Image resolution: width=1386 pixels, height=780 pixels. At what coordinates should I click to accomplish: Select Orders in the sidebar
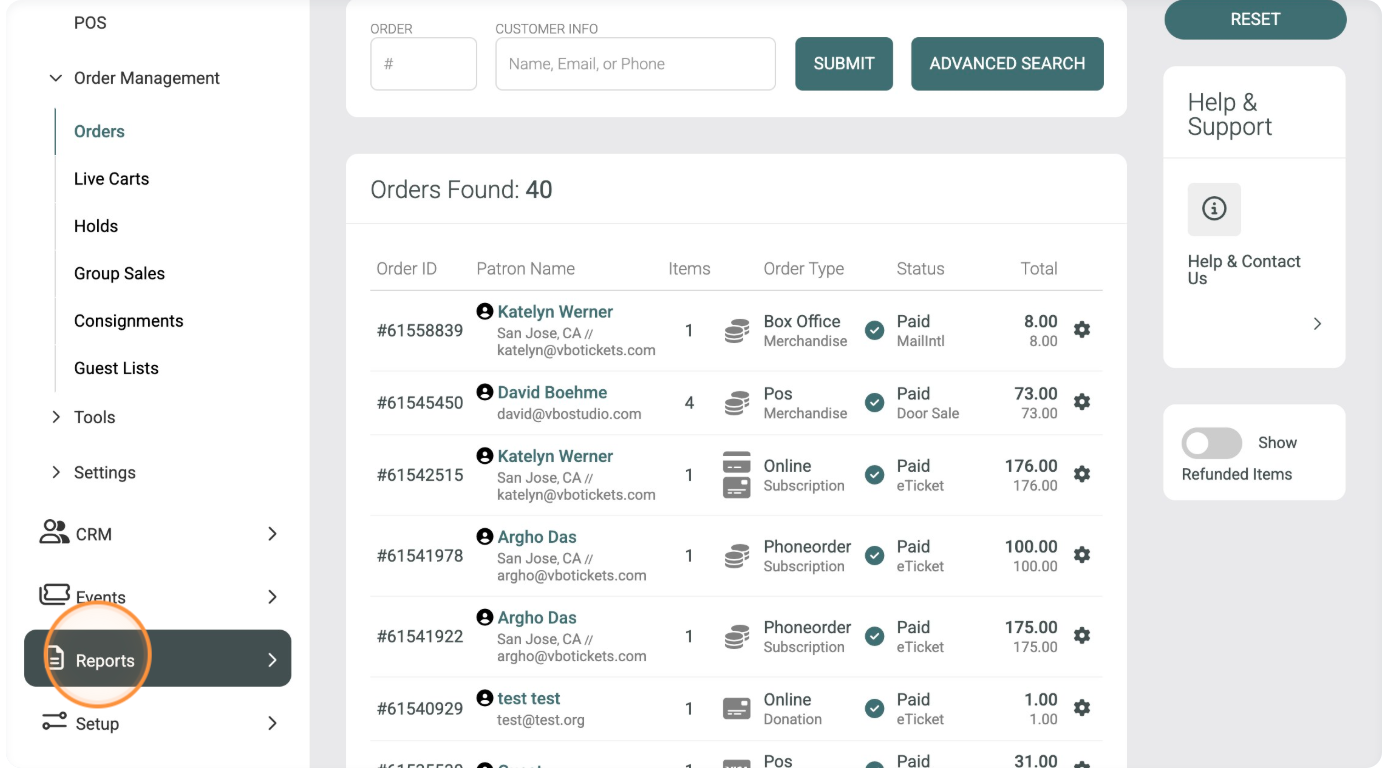(99, 131)
